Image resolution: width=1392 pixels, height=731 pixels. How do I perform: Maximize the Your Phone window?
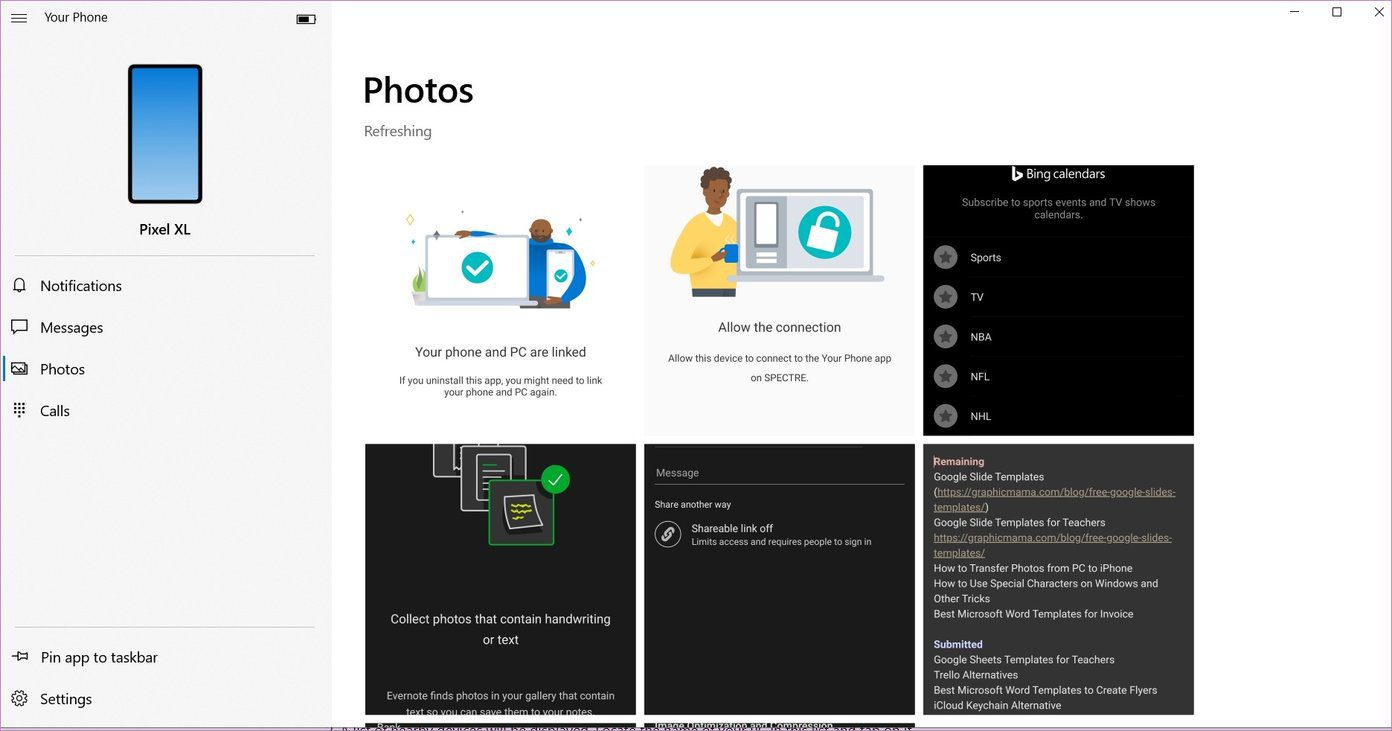[1337, 12]
